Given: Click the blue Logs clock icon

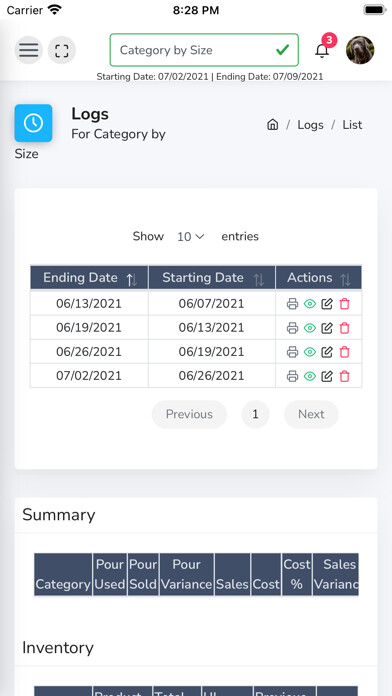Looking at the screenshot, I should point(33,123).
